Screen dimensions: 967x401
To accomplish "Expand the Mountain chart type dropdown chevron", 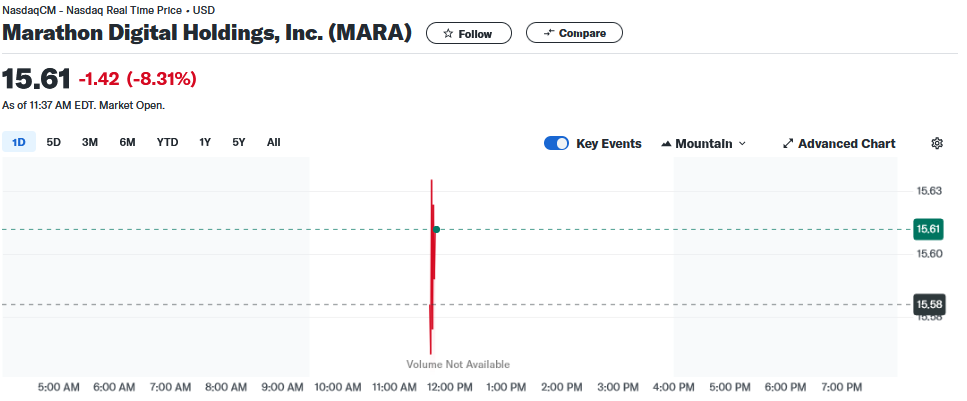I will point(742,144).
